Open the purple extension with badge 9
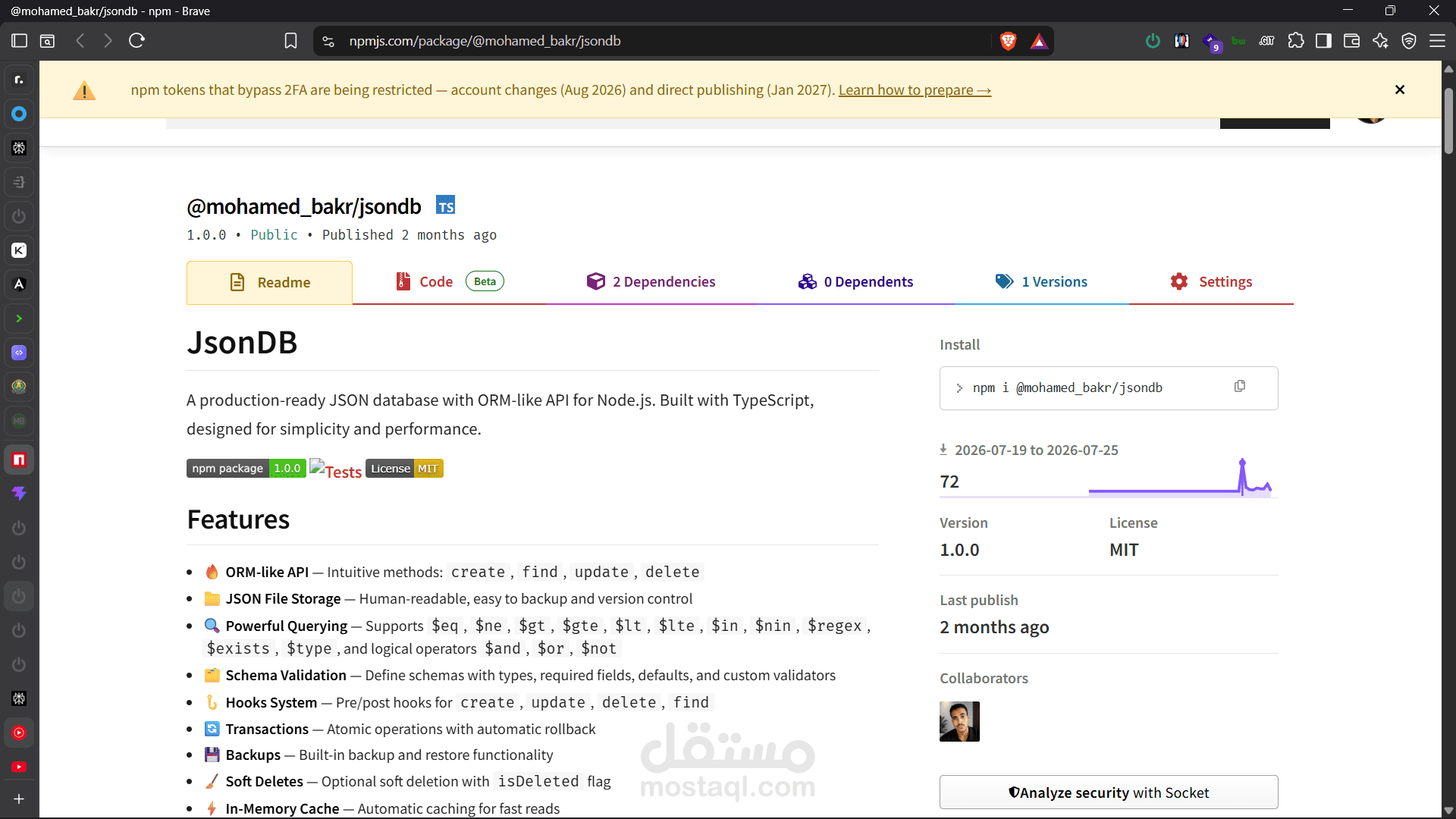The height and width of the screenshot is (819, 1456). [1211, 42]
